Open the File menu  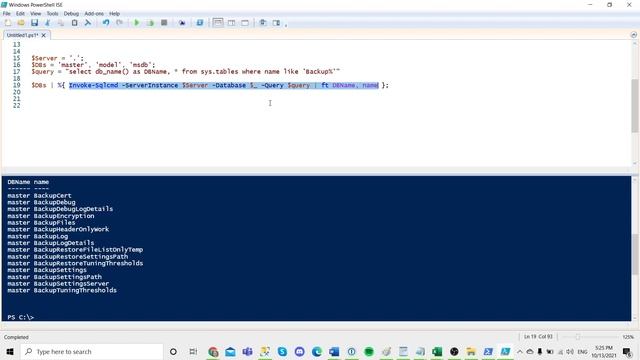pos(7,13)
